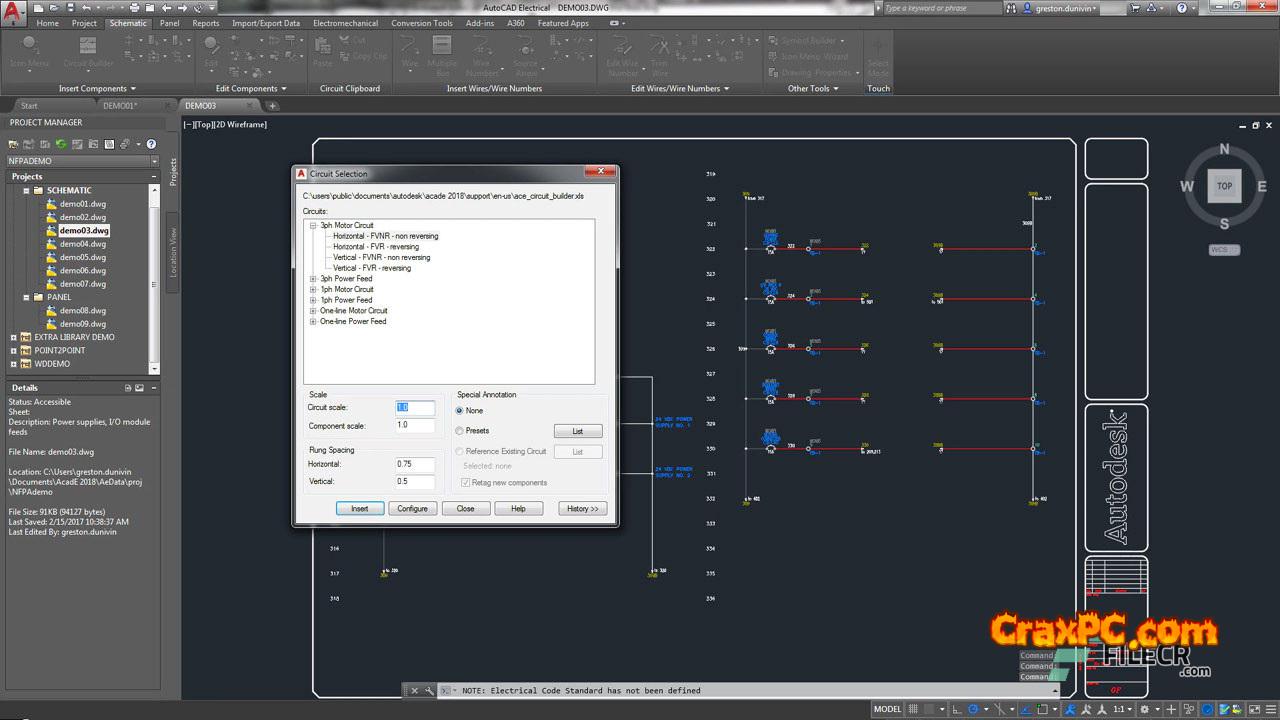Image resolution: width=1280 pixels, height=720 pixels.
Task: Click the Insert button in Circuit Selection
Action: (x=359, y=509)
